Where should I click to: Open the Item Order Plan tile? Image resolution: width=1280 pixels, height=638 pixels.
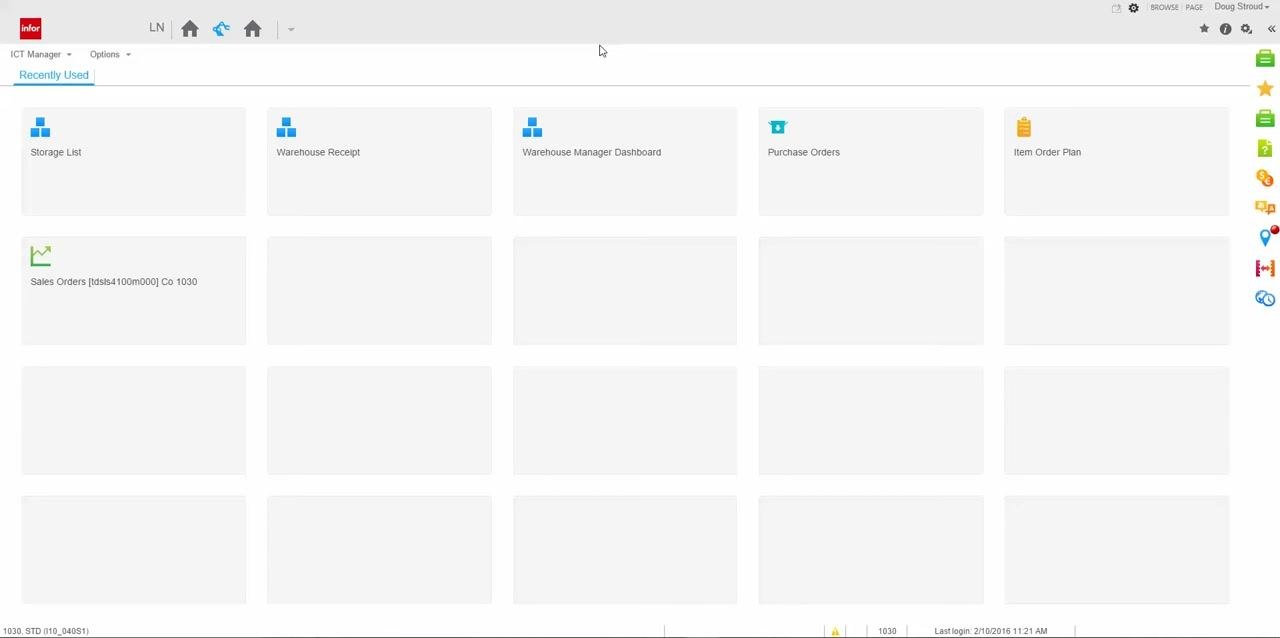(1116, 161)
